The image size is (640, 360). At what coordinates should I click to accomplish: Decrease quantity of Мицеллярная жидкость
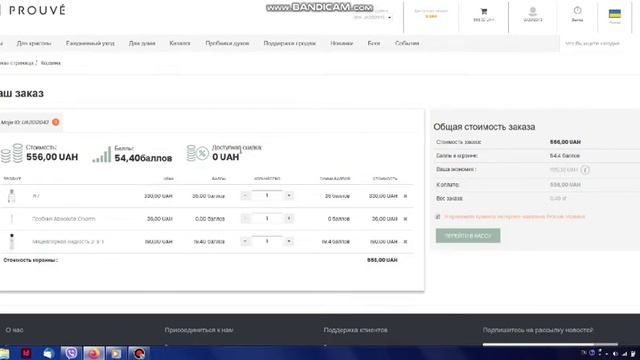coord(245,242)
